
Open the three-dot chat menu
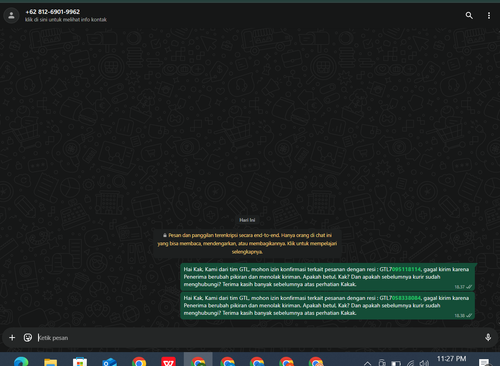(x=489, y=16)
